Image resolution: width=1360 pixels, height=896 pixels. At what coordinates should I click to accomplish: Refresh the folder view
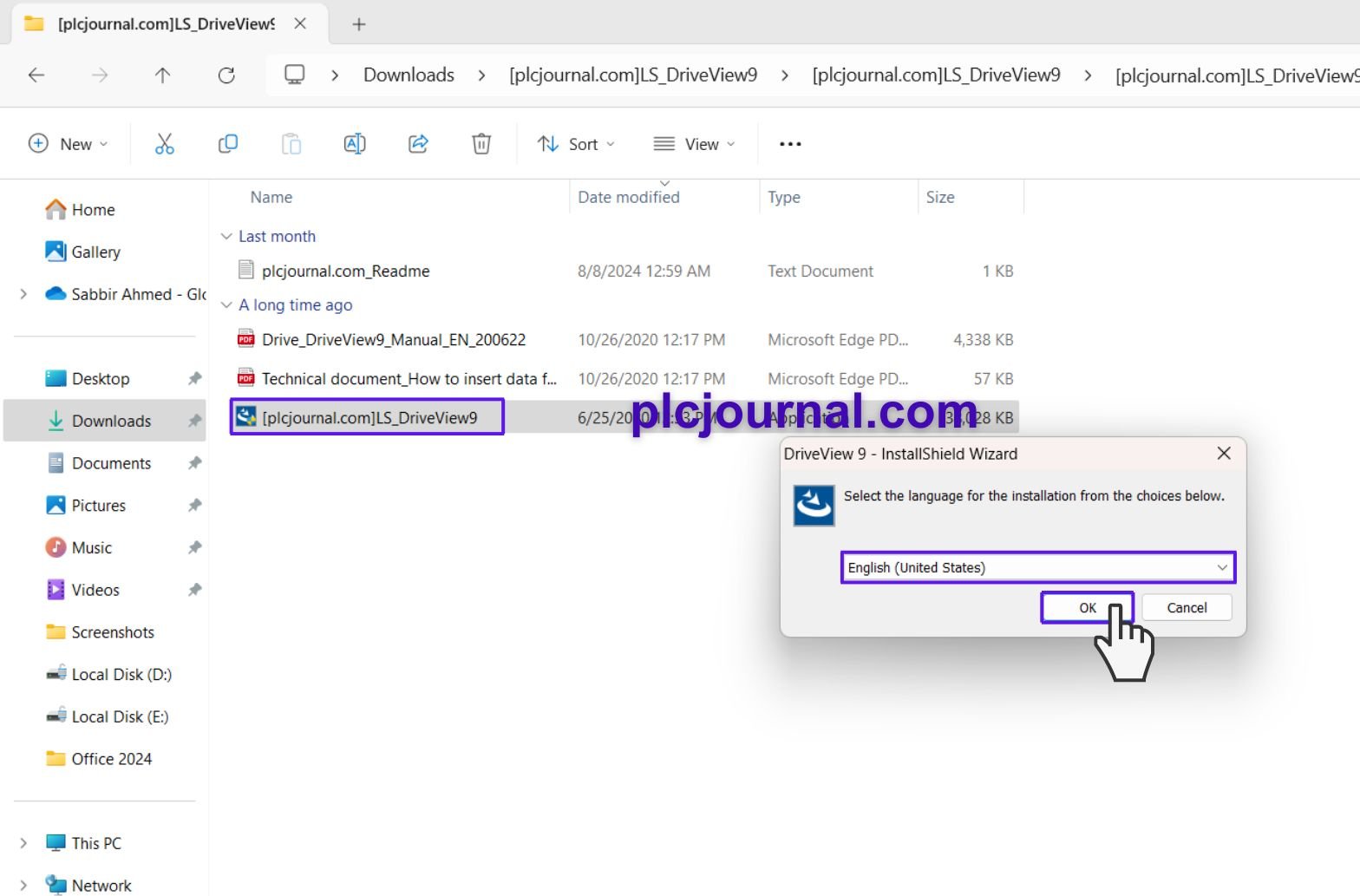coord(226,75)
